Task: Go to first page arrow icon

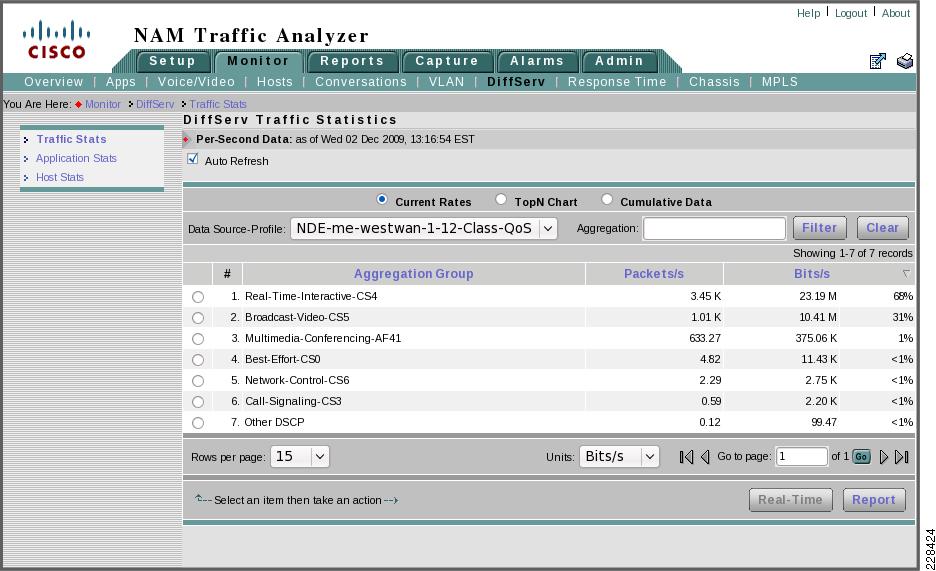Action: pyautogui.click(x=686, y=457)
